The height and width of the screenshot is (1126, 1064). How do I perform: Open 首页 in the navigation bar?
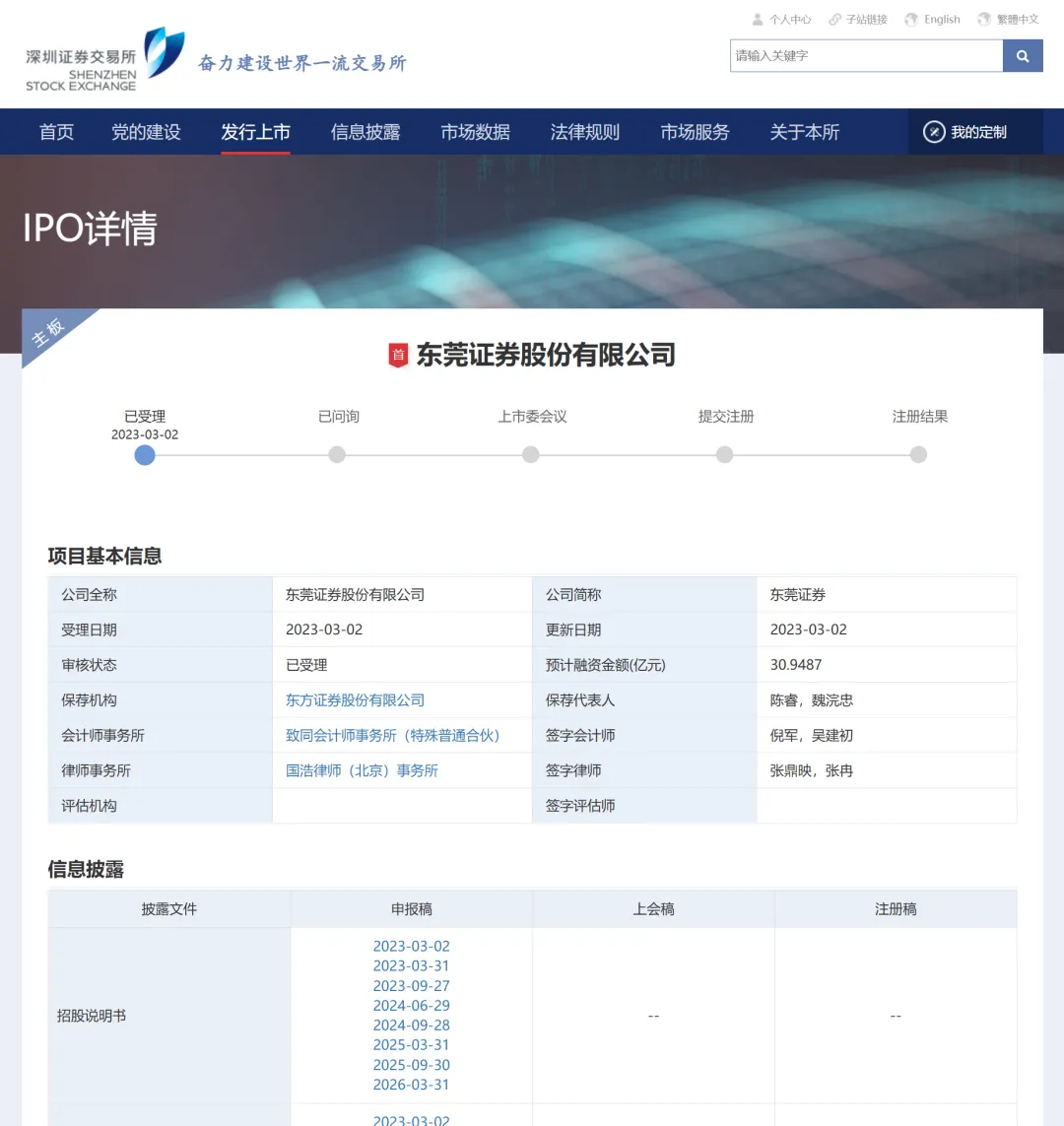pos(57,132)
